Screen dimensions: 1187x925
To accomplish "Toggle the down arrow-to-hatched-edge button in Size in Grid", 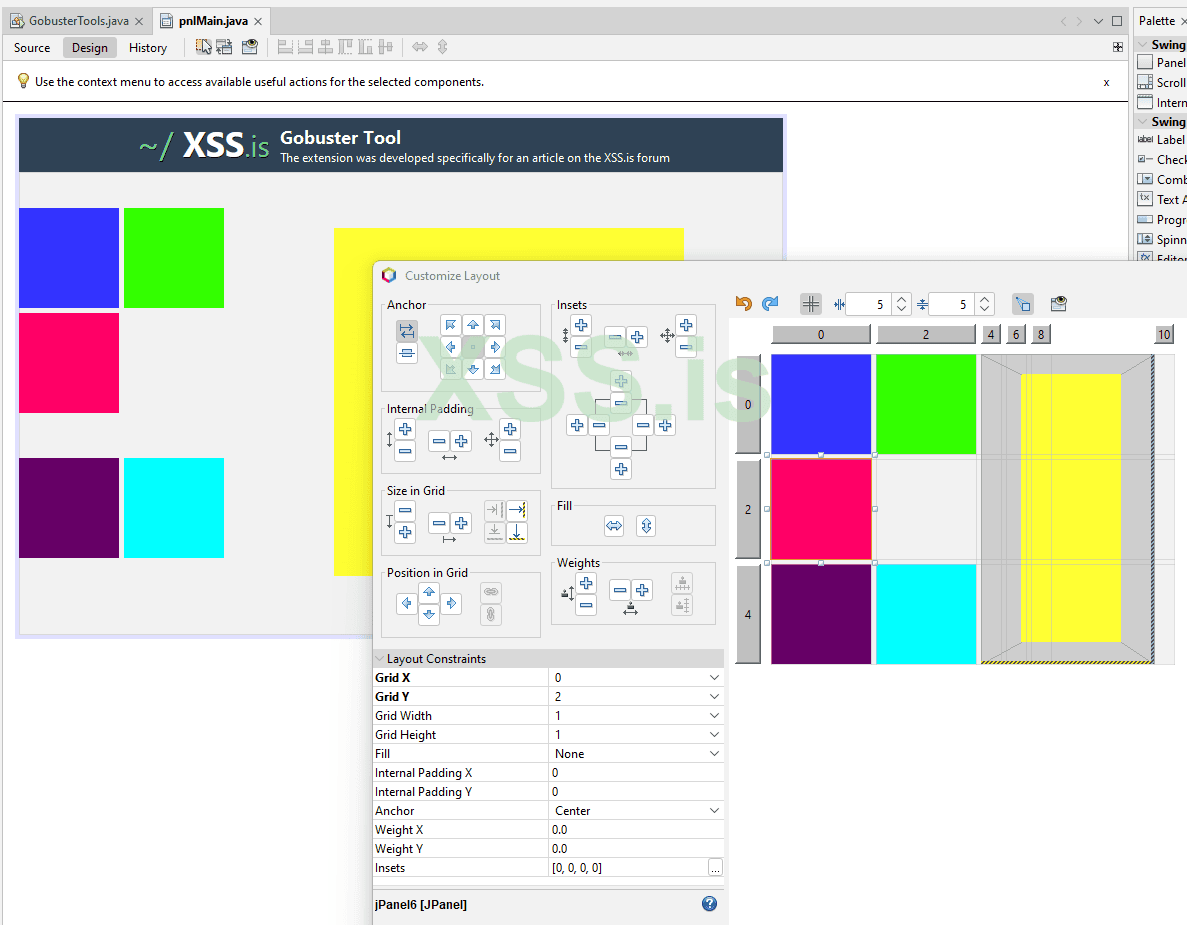I will point(517,532).
